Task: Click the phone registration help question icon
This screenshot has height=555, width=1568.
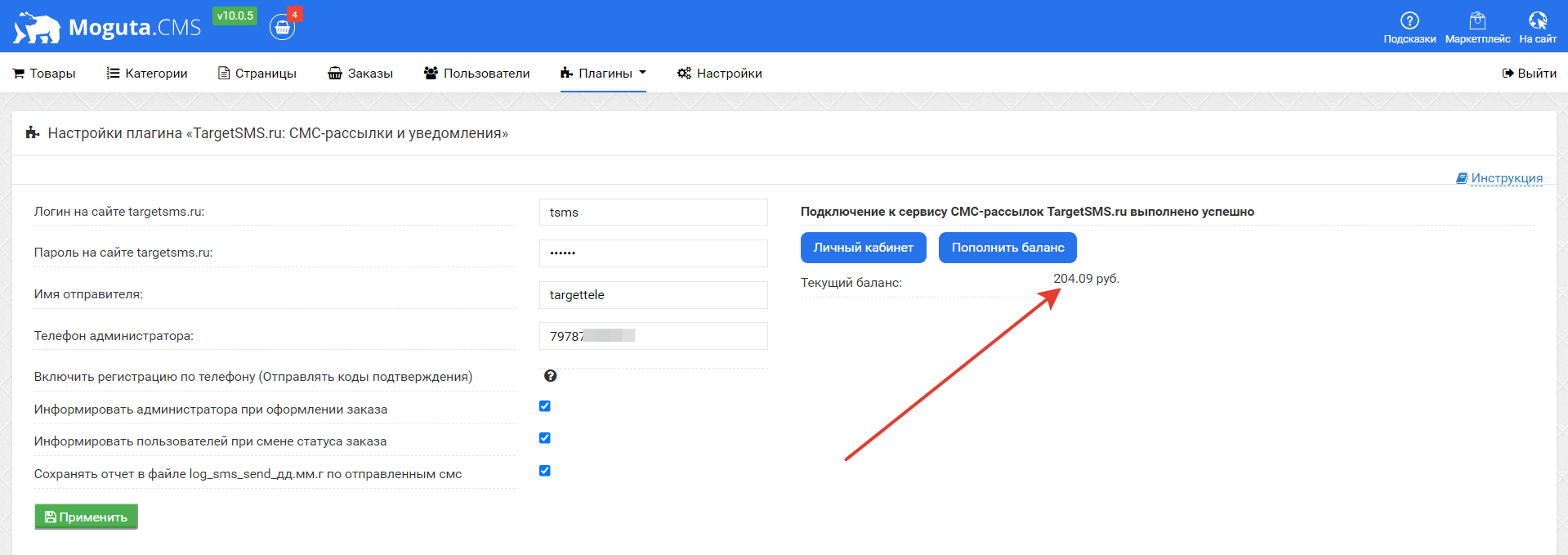Action: [551, 376]
